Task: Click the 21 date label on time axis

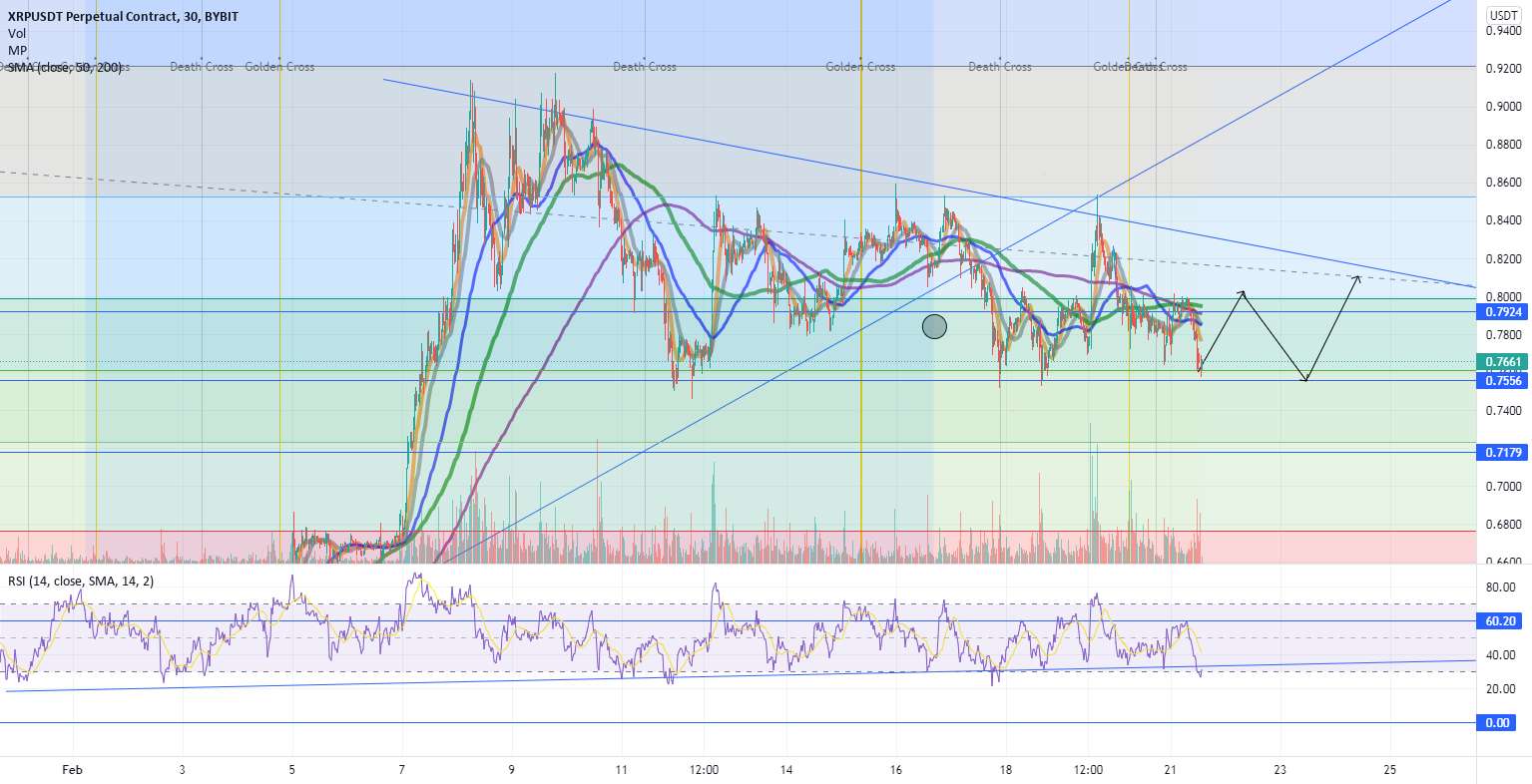Action: [1171, 770]
